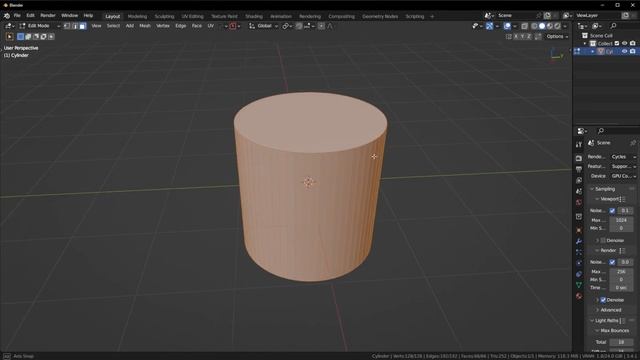Open outliner filter search icon
Image resolution: width=640 pixels, height=360 pixels.
coord(613,26)
